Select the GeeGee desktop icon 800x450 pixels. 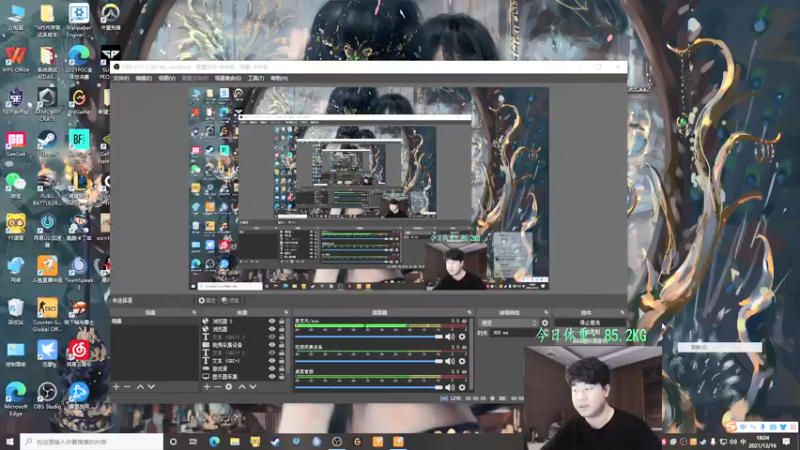tap(16, 144)
